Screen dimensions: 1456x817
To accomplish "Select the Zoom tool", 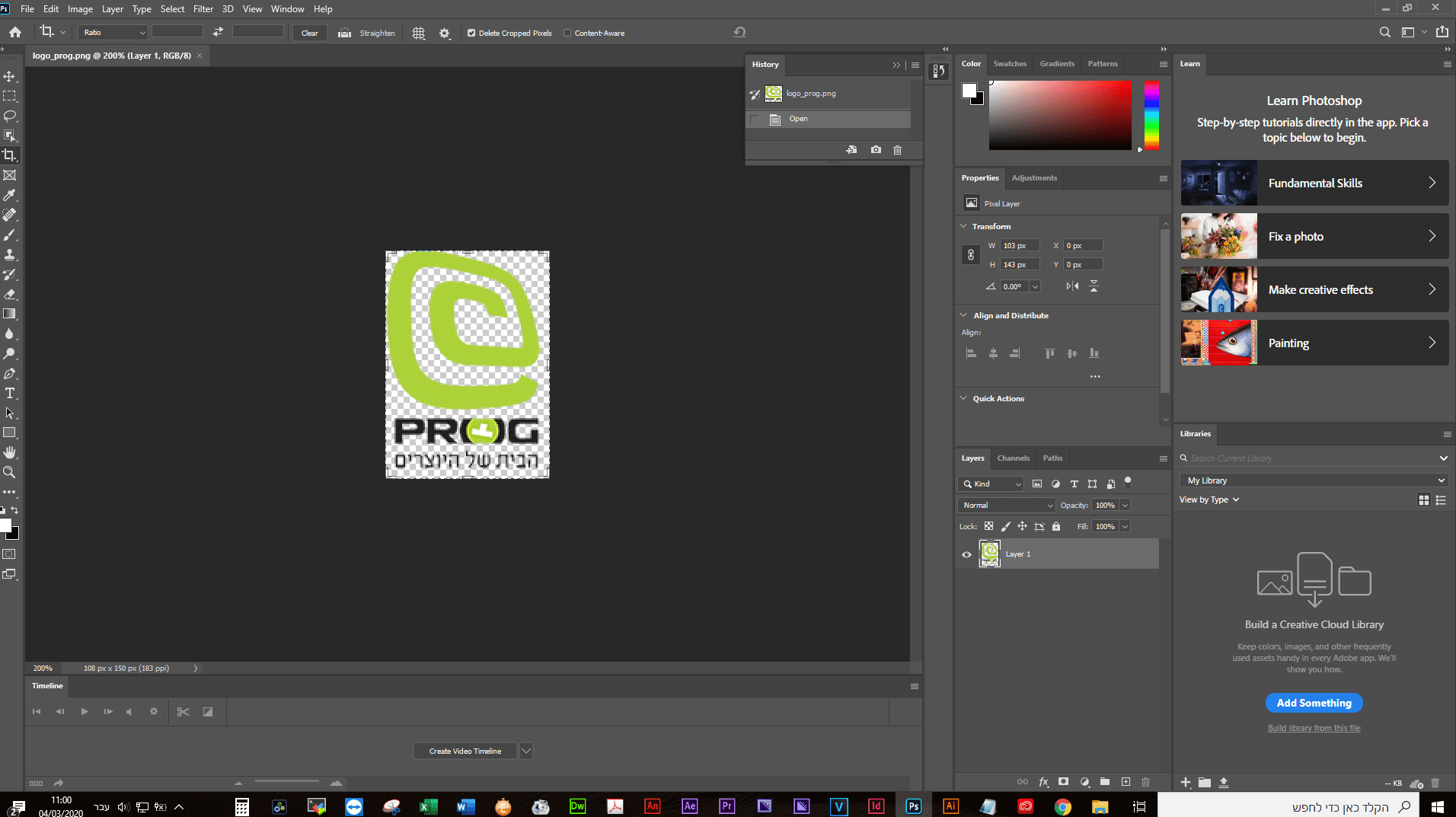I will pos(10,472).
